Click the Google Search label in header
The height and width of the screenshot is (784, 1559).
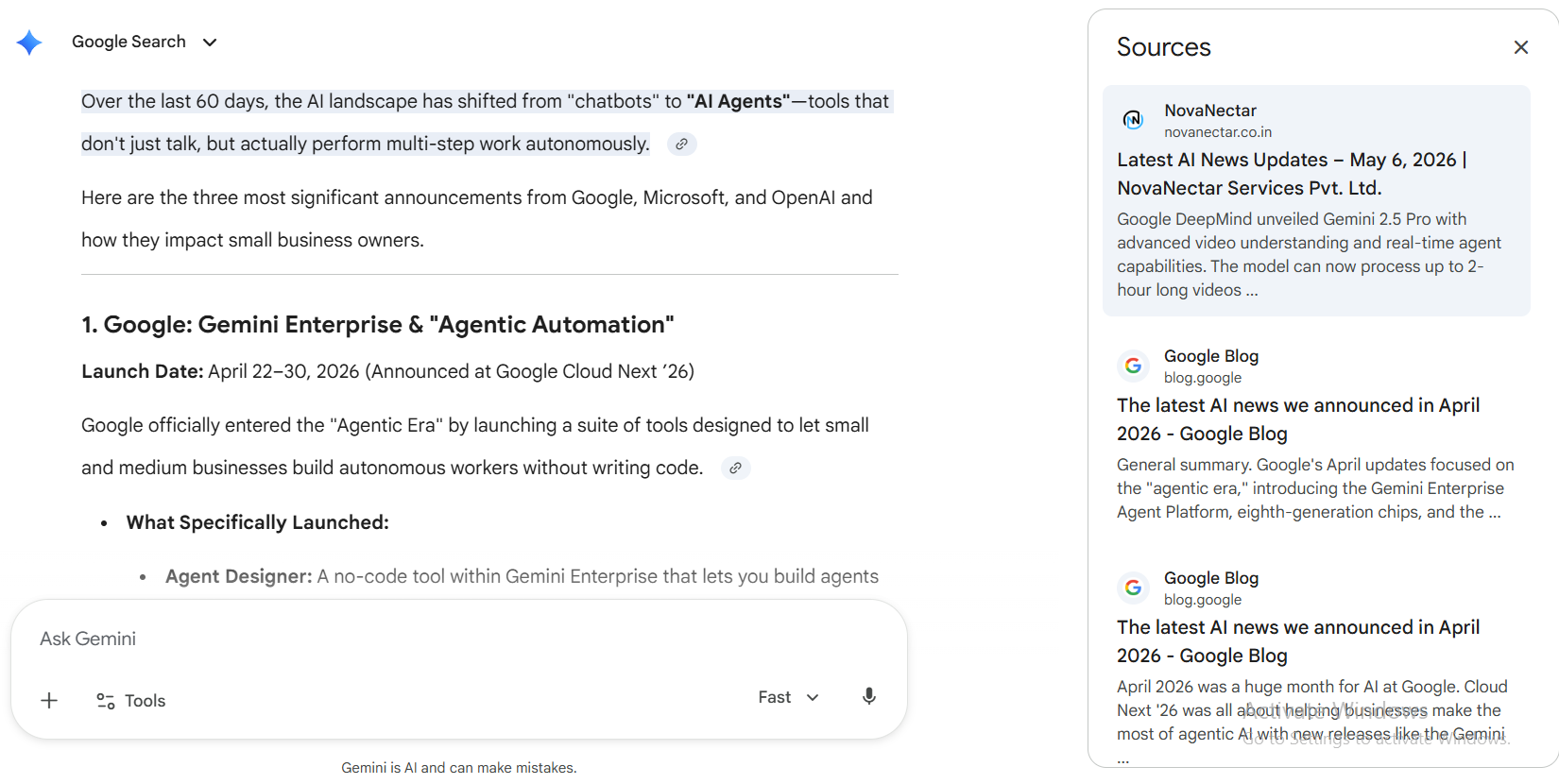[x=128, y=42]
